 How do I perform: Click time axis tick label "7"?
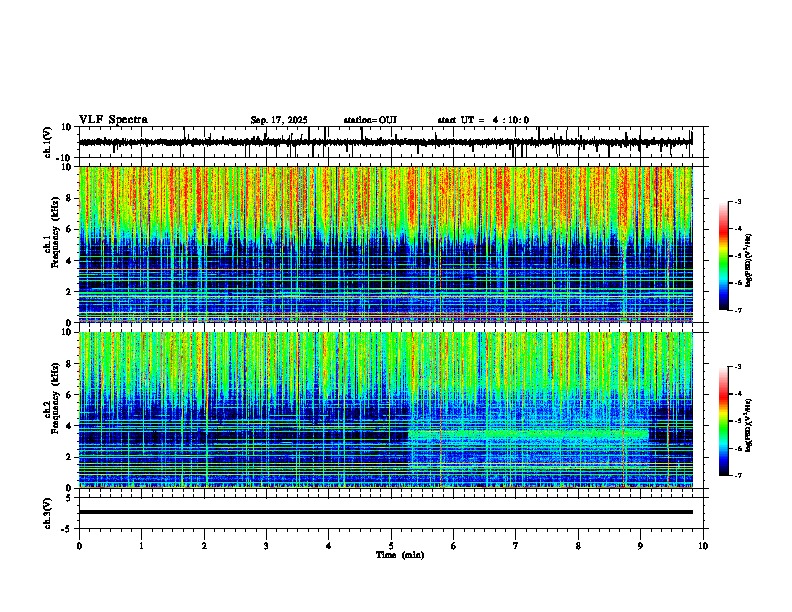pos(516,546)
